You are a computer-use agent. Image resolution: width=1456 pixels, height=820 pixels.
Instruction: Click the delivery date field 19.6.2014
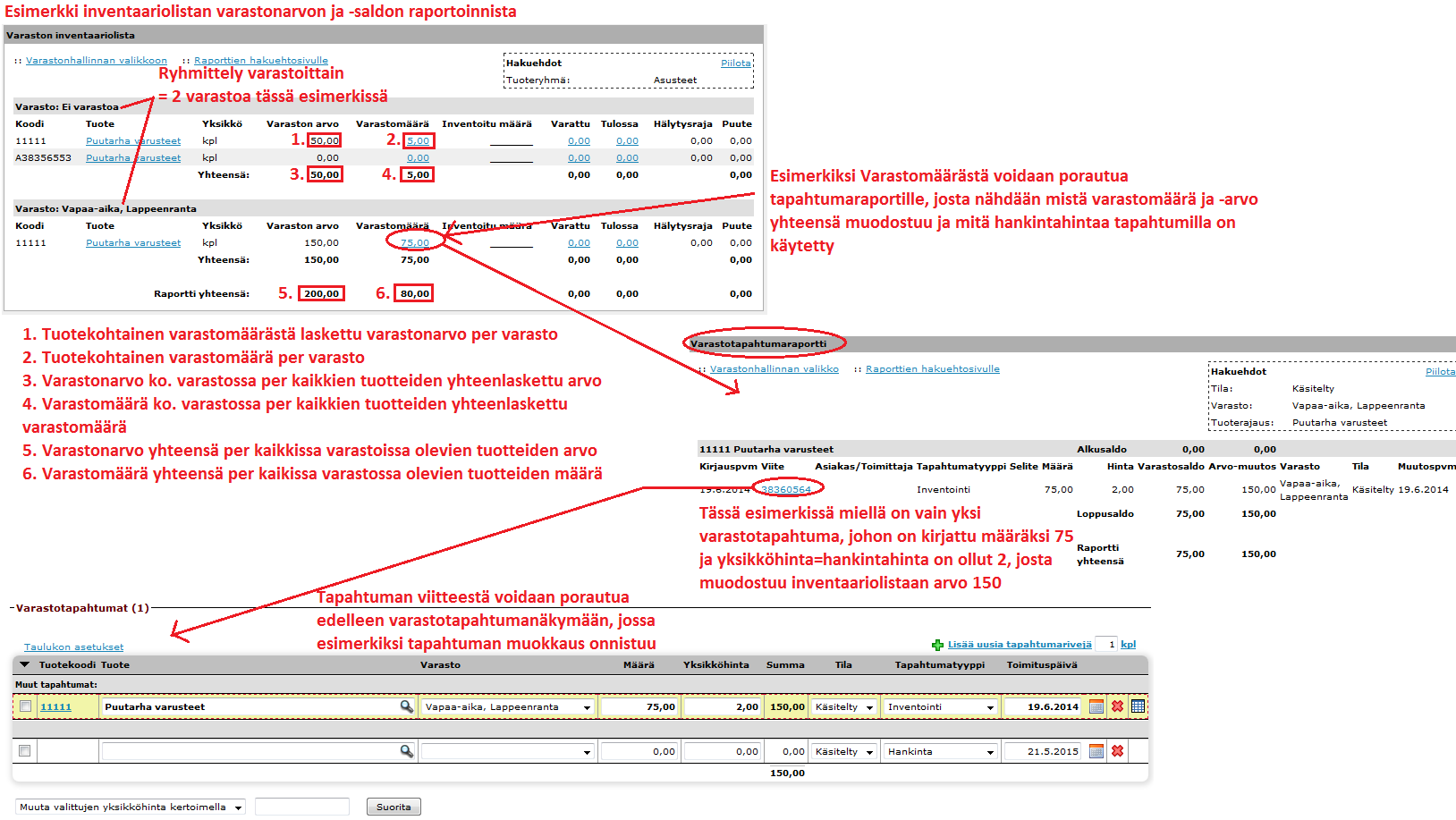click(1043, 706)
